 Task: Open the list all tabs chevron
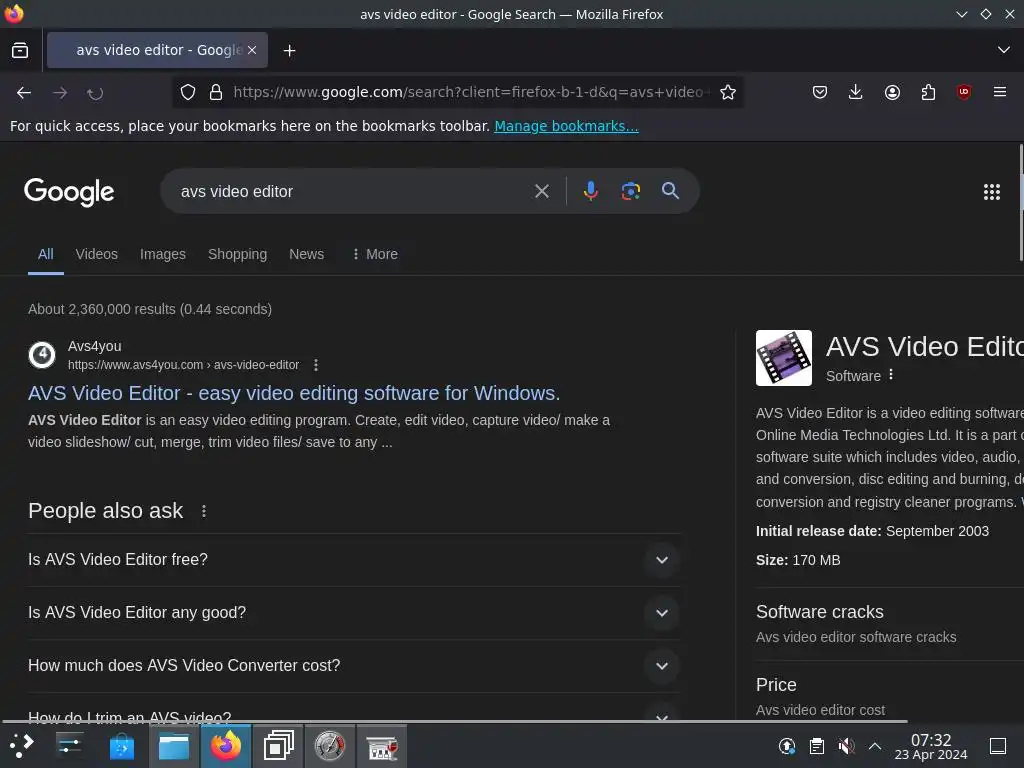point(1004,50)
